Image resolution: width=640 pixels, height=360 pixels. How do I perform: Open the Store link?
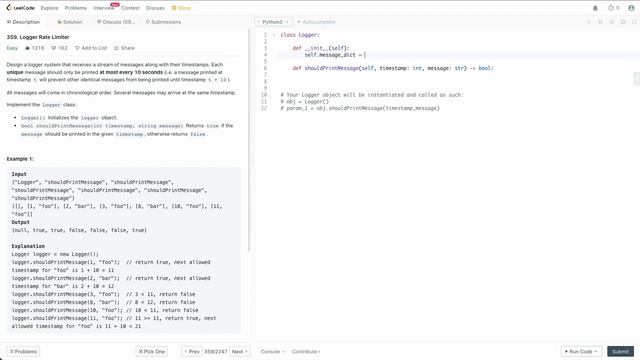181,8
